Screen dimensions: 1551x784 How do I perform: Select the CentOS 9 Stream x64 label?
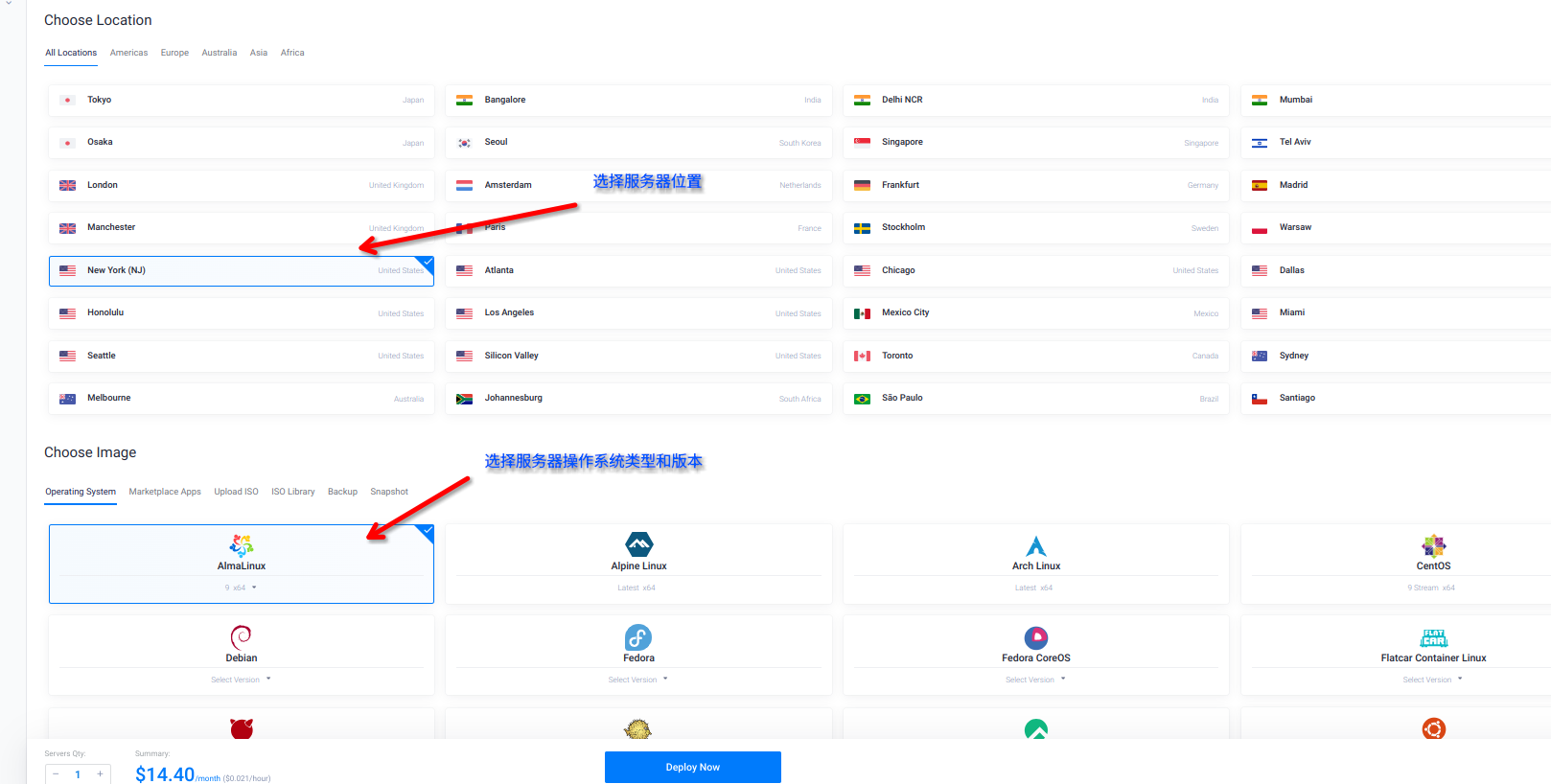click(1431, 588)
